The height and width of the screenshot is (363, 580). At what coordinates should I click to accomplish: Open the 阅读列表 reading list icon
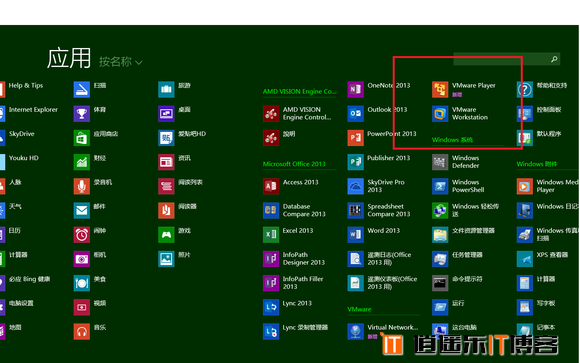point(166,186)
